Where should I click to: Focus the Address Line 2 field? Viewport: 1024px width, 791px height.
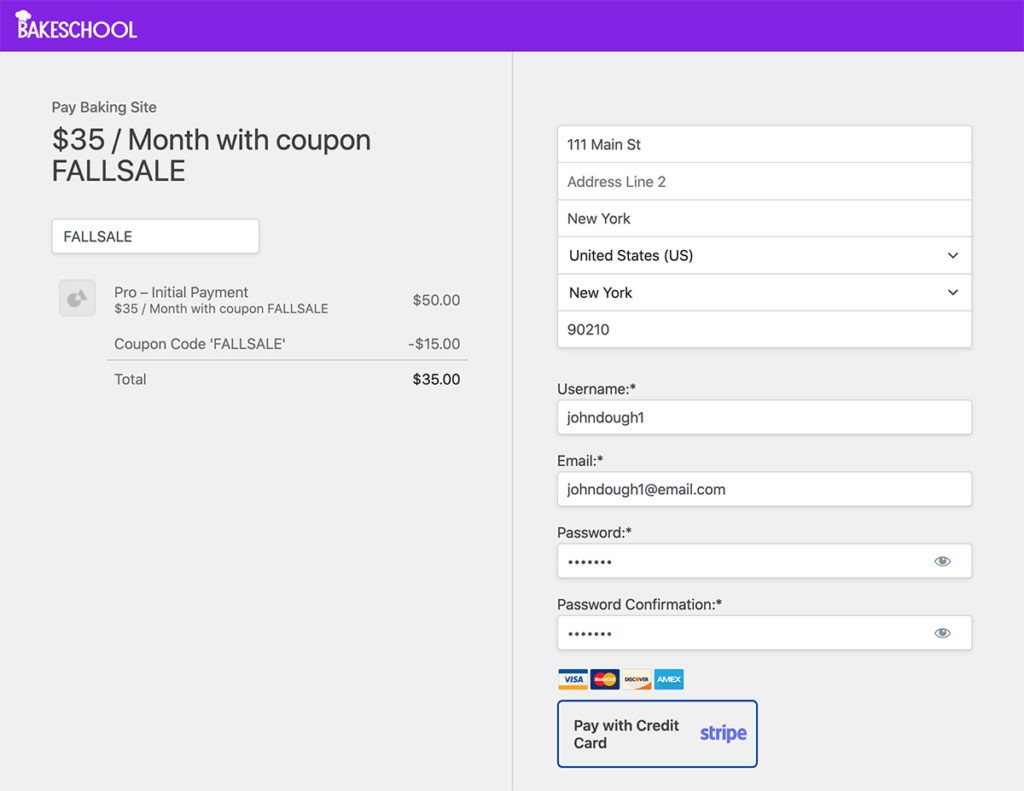coord(764,182)
